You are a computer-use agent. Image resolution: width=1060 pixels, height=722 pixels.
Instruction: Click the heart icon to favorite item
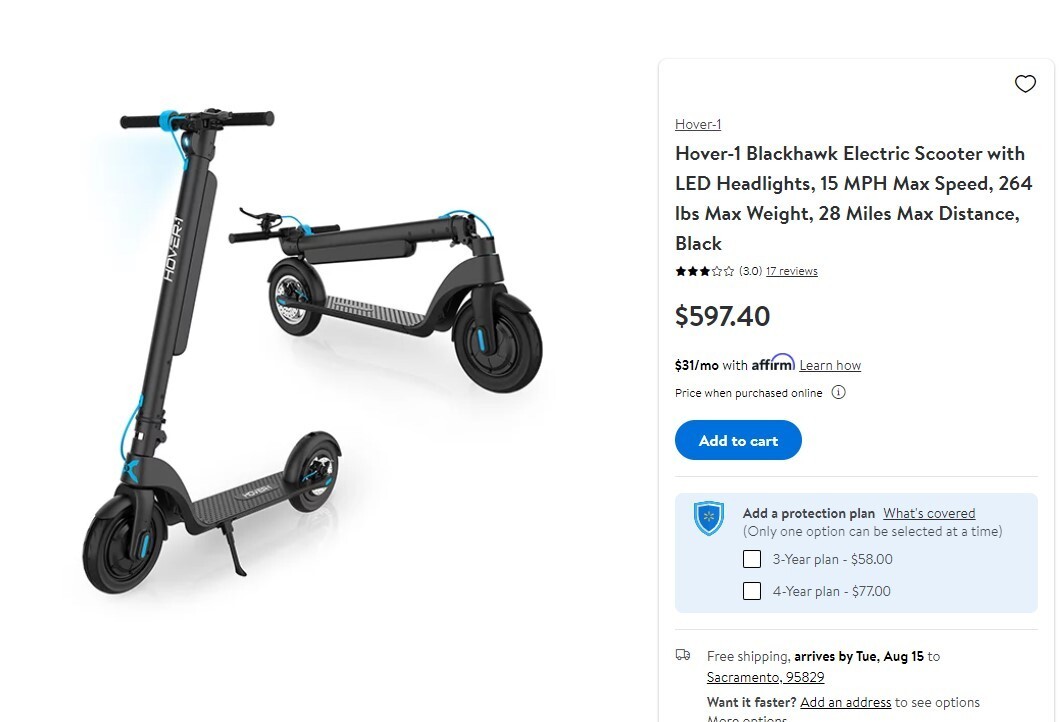[1025, 84]
